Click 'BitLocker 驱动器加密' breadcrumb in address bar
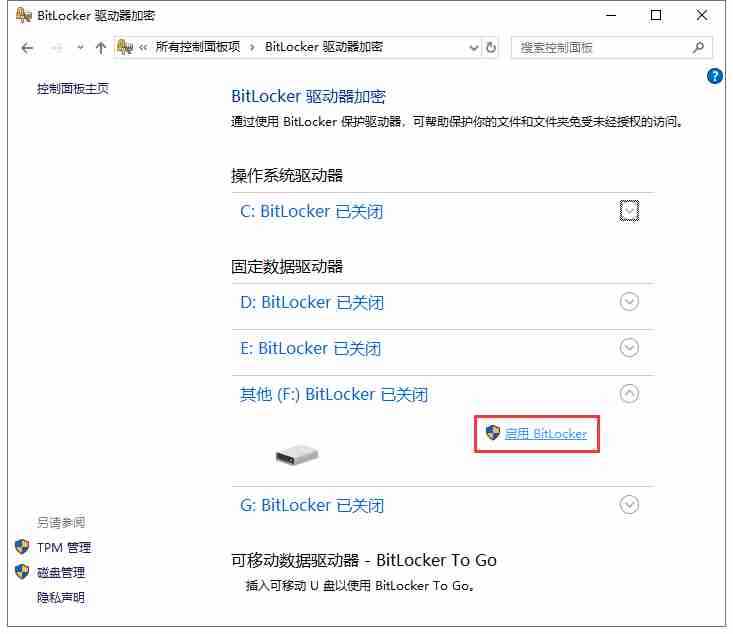The height and width of the screenshot is (634, 733). click(323, 47)
